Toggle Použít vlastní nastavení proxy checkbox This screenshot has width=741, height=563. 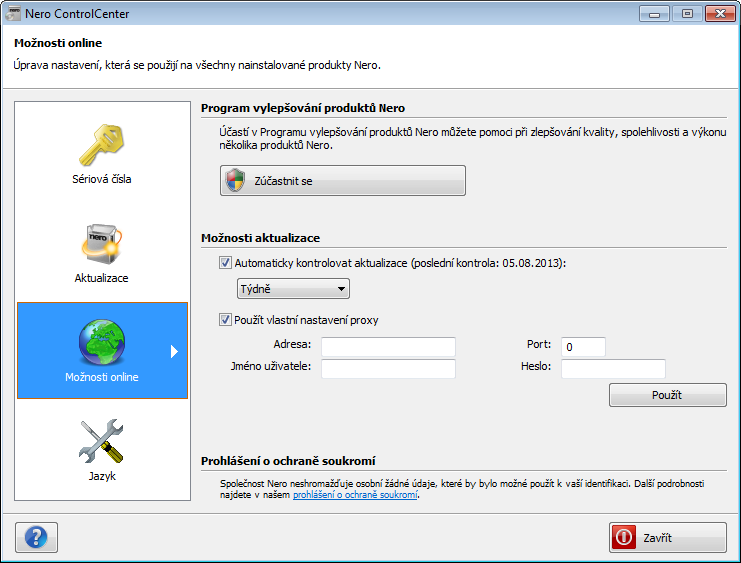coord(225,320)
